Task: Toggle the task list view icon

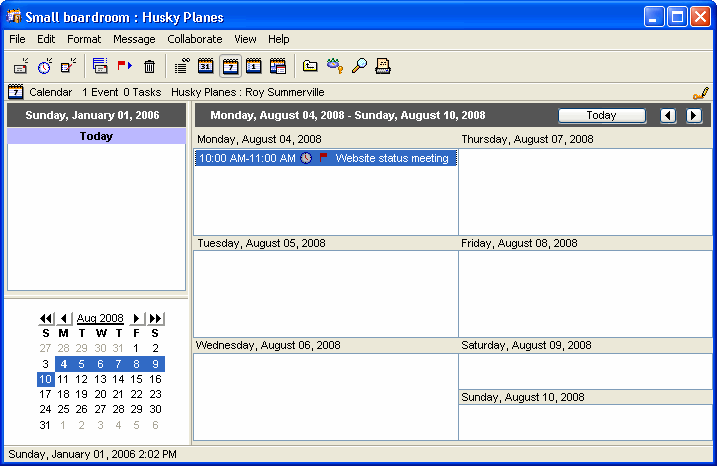Action: tap(181, 67)
